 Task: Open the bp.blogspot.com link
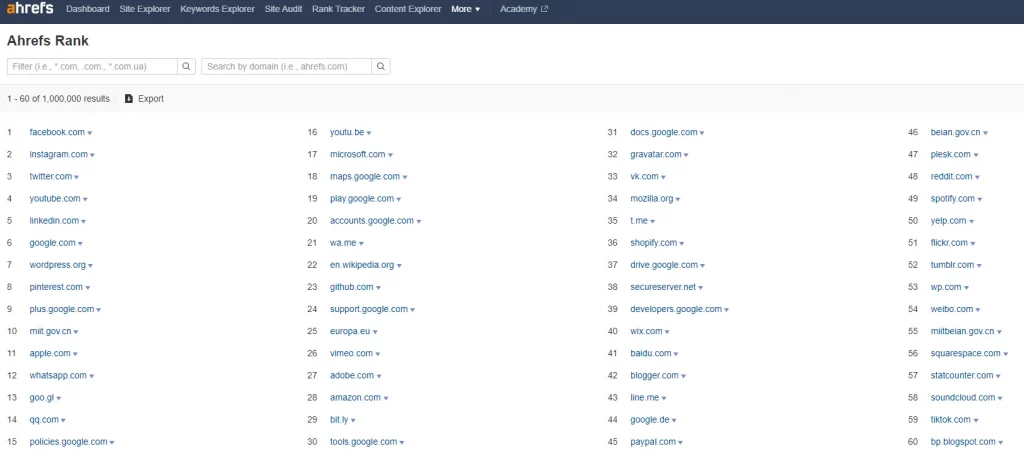pyautogui.click(x=963, y=441)
